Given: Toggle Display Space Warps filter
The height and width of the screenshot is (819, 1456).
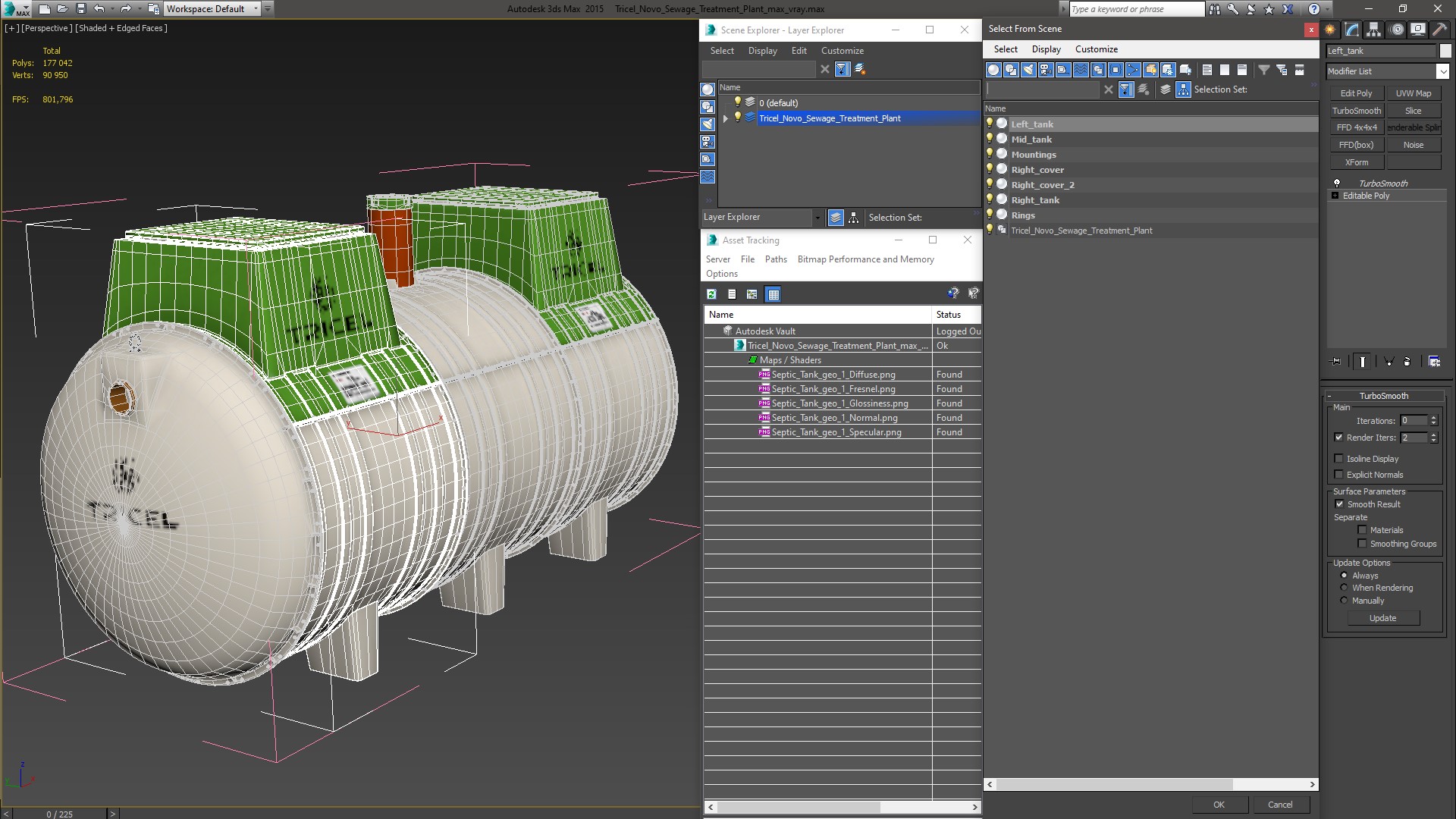Looking at the screenshot, I should (x=1081, y=70).
